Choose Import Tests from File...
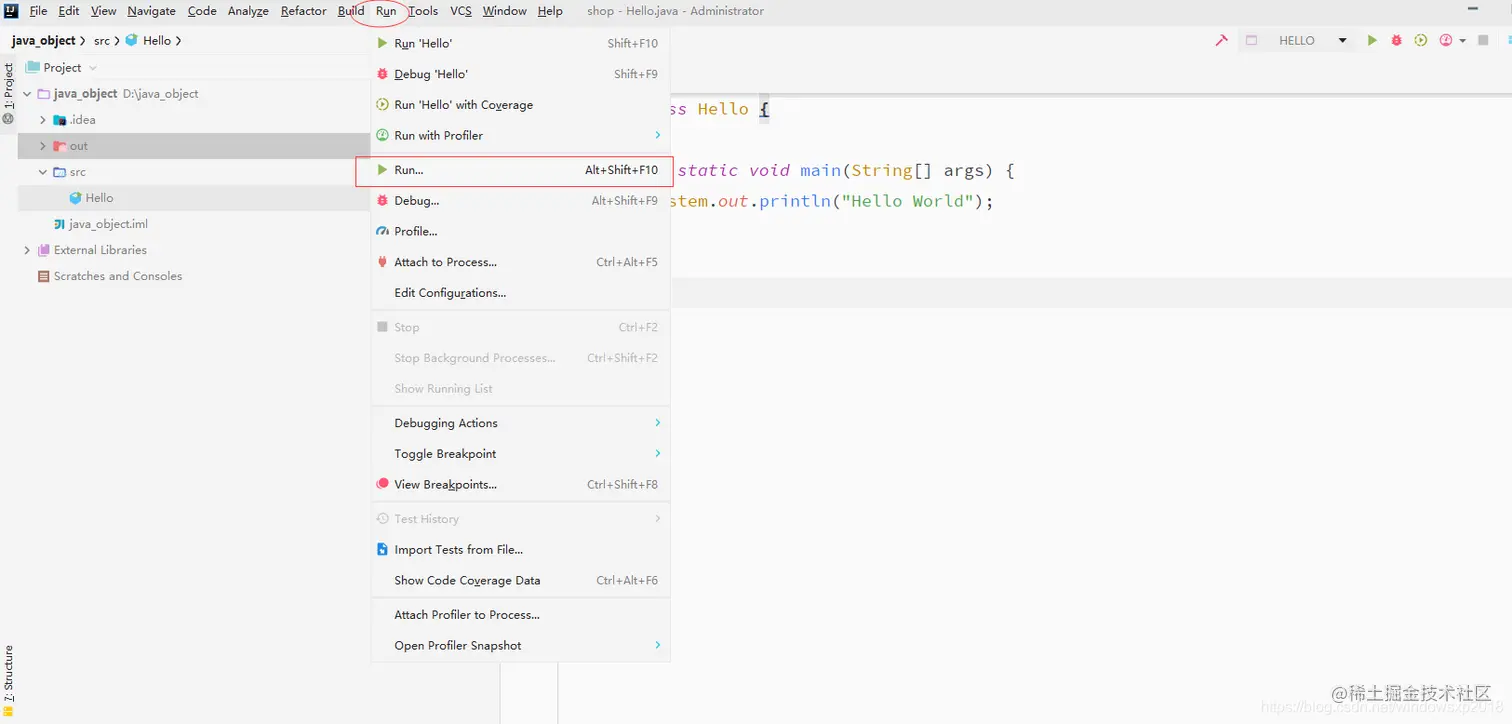Image resolution: width=1512 pixels, height=724 pixels. (x=520, y=550)
